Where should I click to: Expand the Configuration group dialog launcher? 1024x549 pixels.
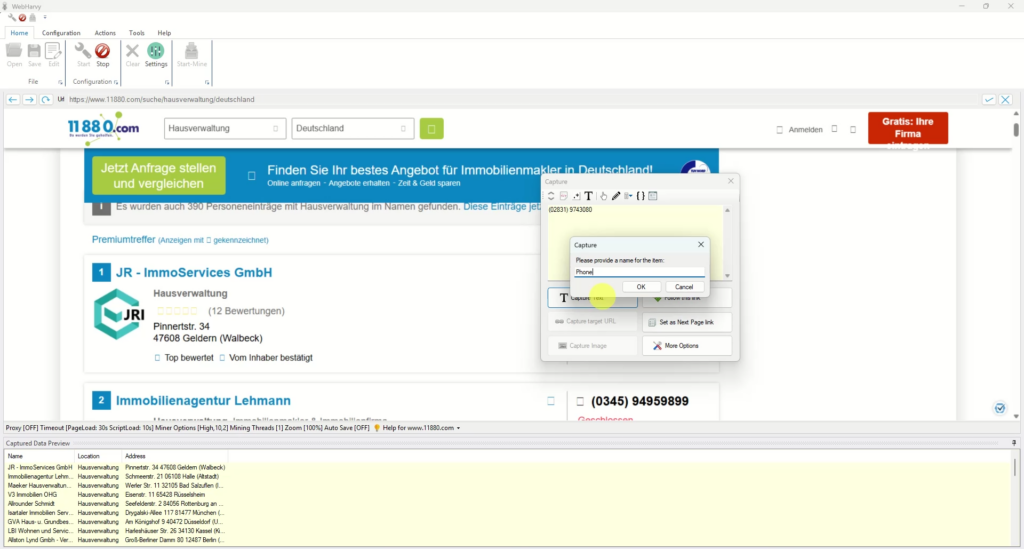[x=116, y=82]
